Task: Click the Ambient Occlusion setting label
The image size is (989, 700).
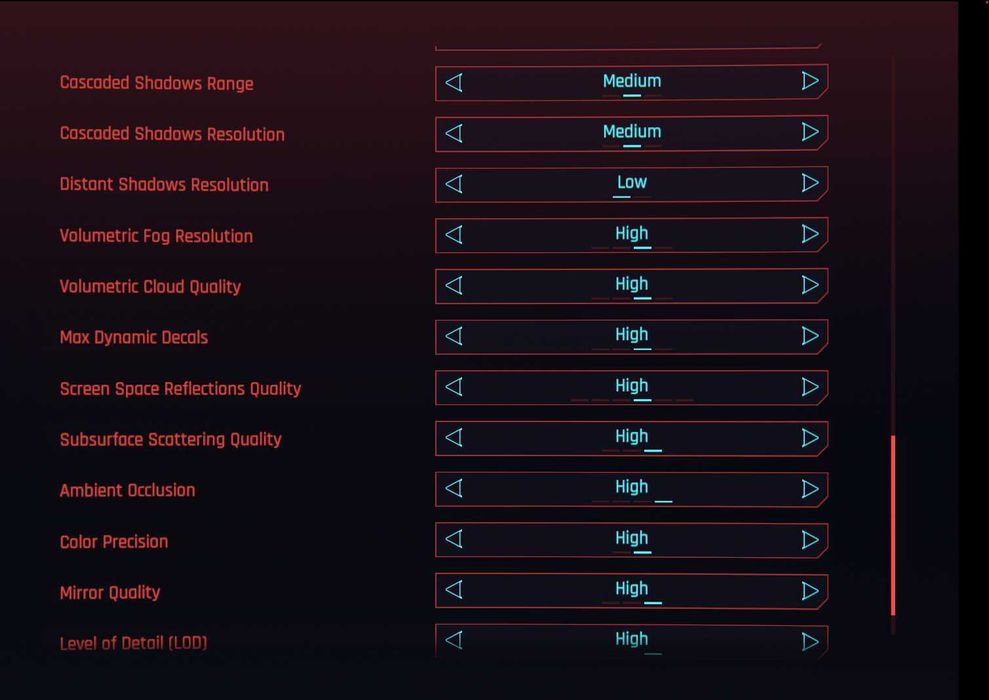Action: [127, 490]
